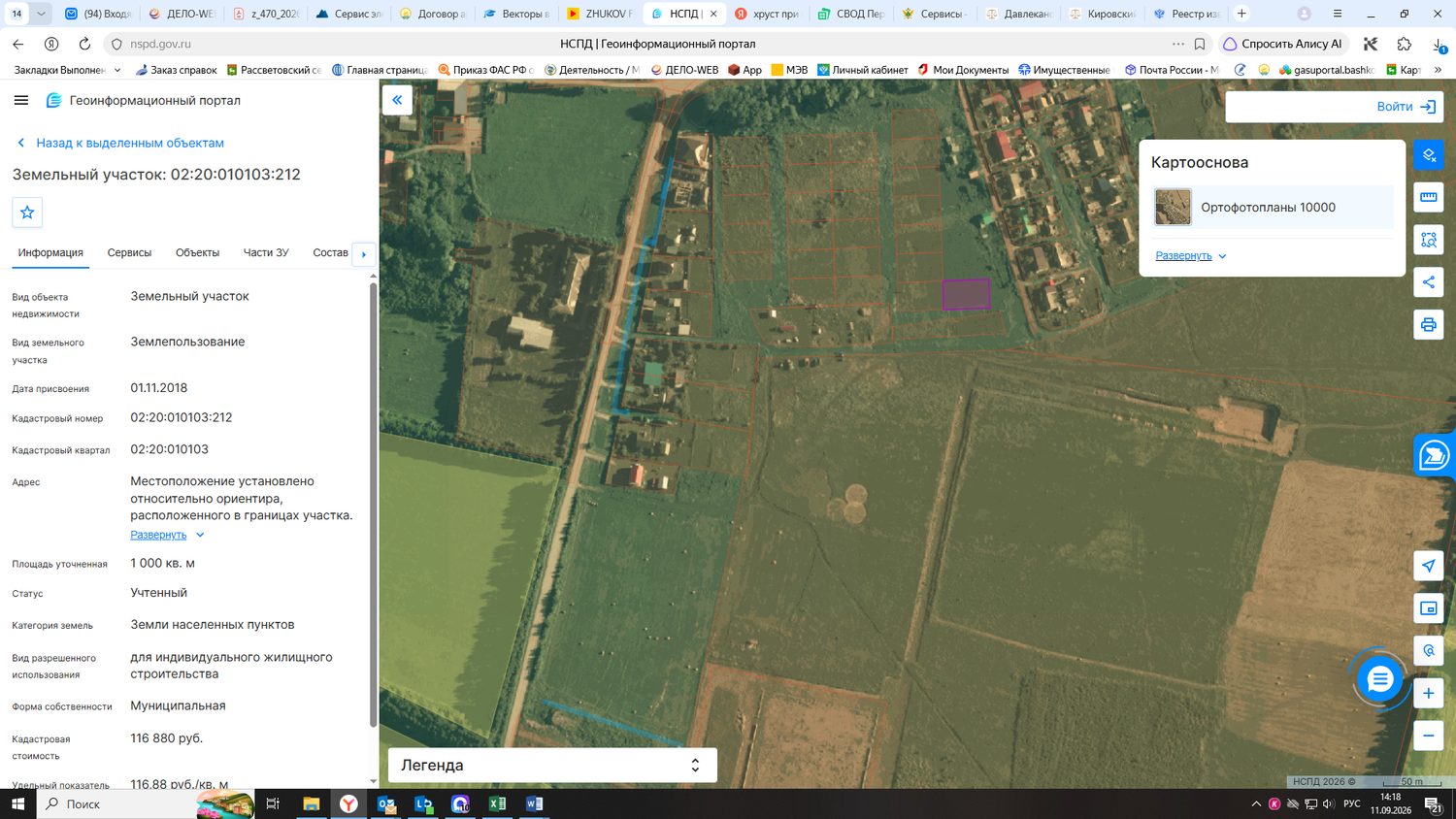Image resolution: width=1456 pixels, height=819 pixels.
Task: Collapse the side panel with double-arrow button
Action: (397, 100)
